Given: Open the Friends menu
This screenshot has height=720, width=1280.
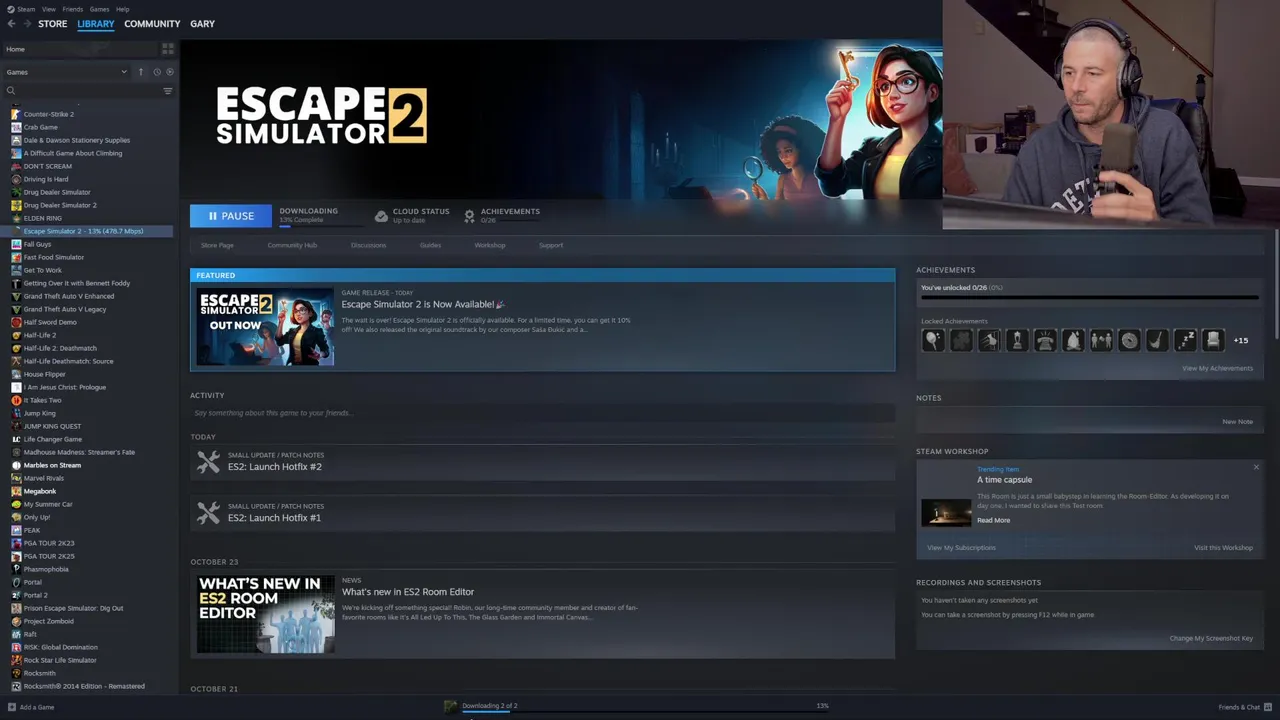Looking at the screenshot, I should pos(73,9).
